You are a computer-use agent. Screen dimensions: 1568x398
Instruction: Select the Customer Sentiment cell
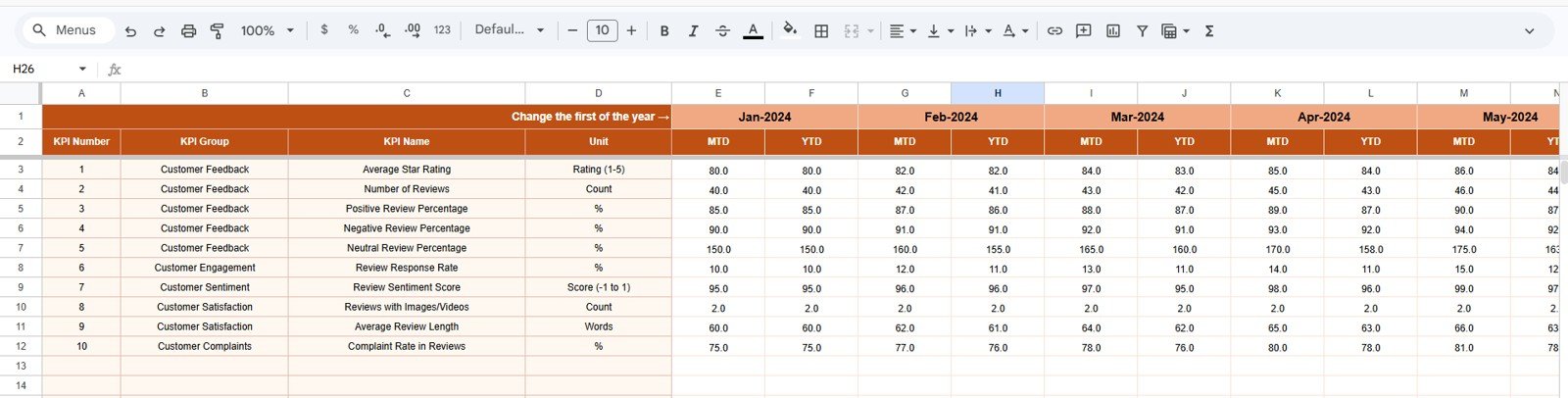tap(205, 287)
